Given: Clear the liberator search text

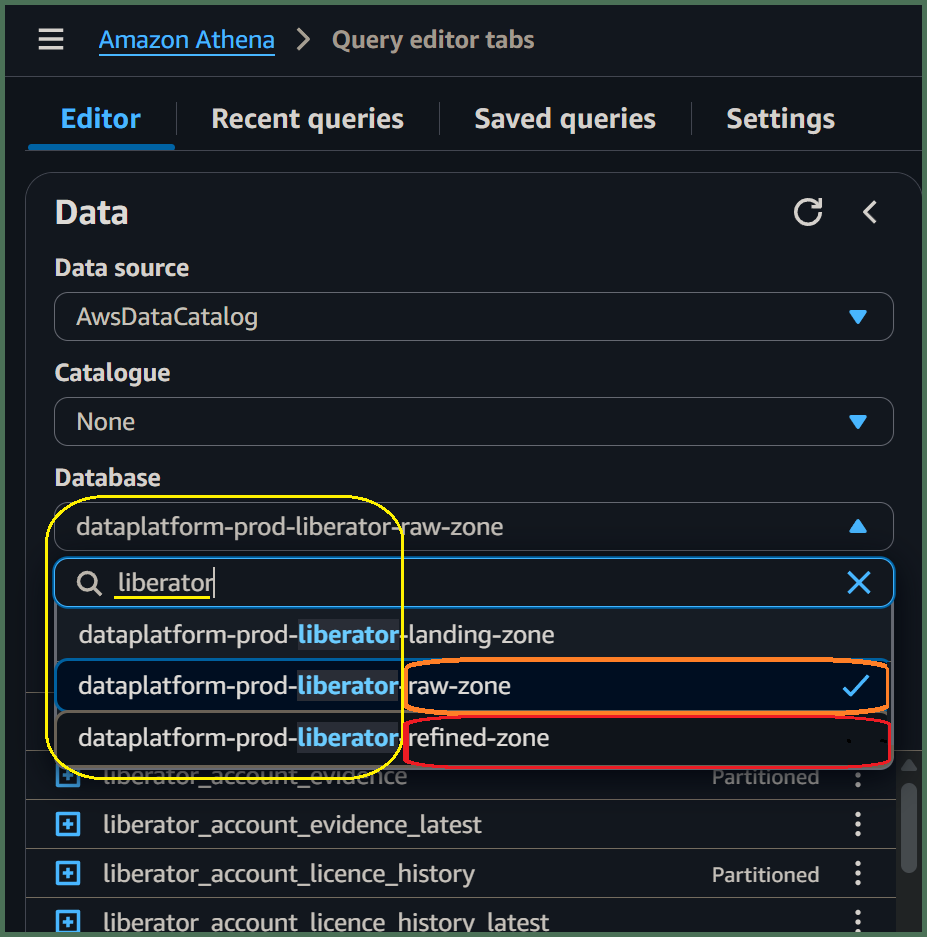Looking at the screenshot, I should 858,582.
